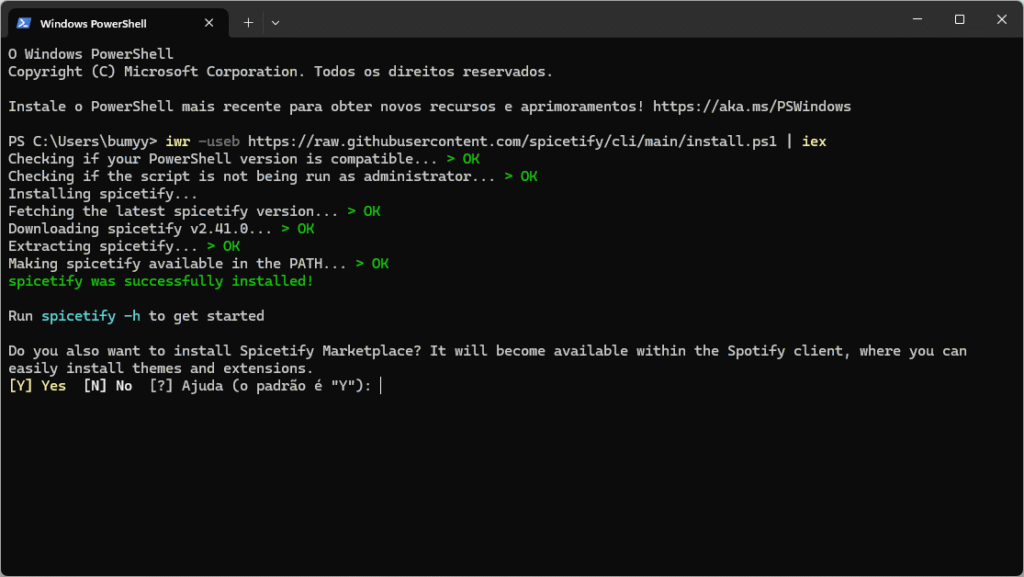
Task: Click the cyan 'spicetify -h' command text
Action: coord(91,316)
